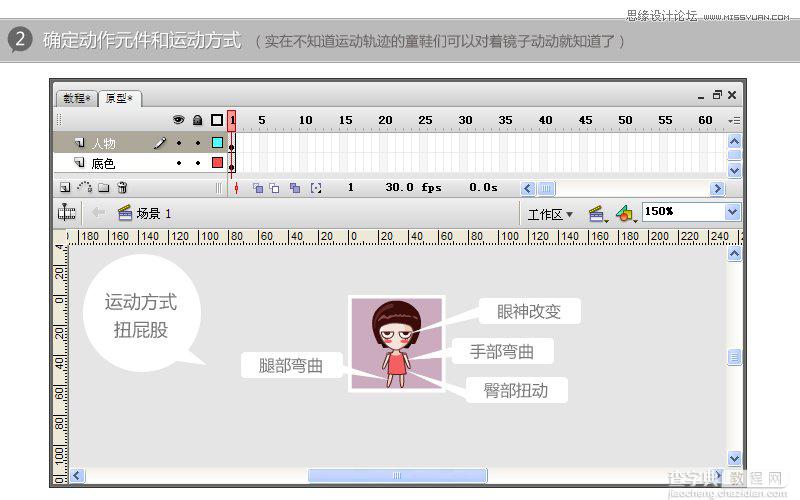Click the Insert Layer Folder icon
Screen dimensions: 800x500
coord(104,188)
